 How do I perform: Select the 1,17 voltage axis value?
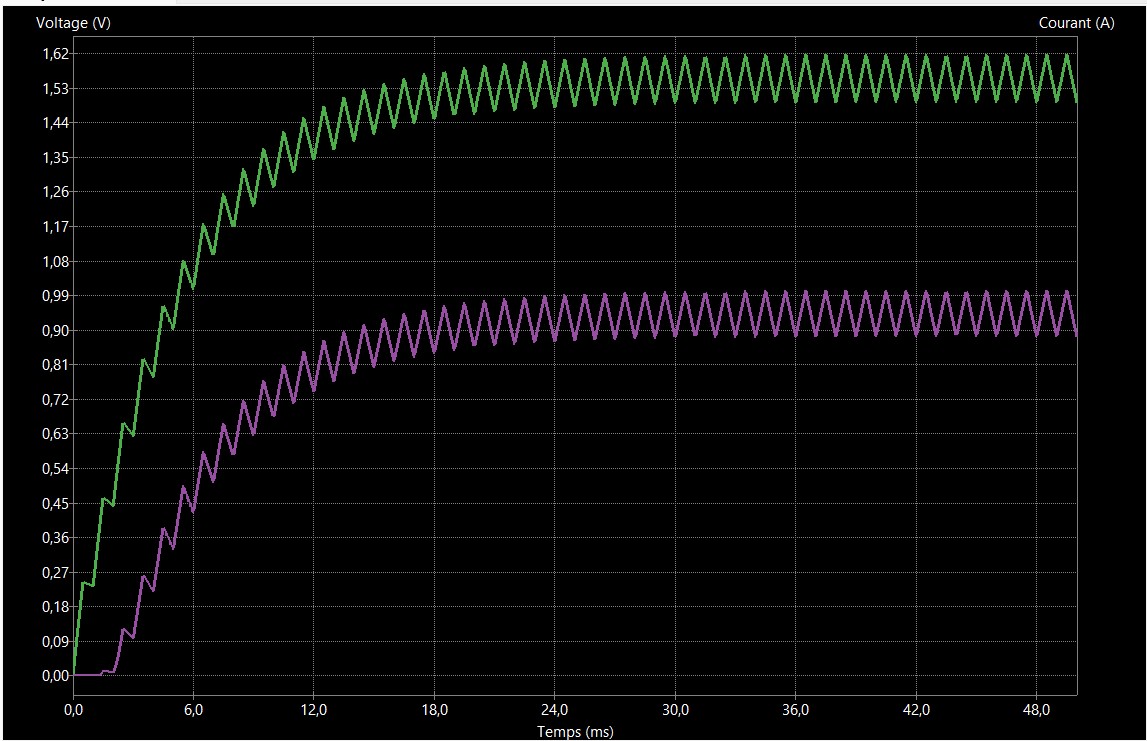tap(56, 227)
